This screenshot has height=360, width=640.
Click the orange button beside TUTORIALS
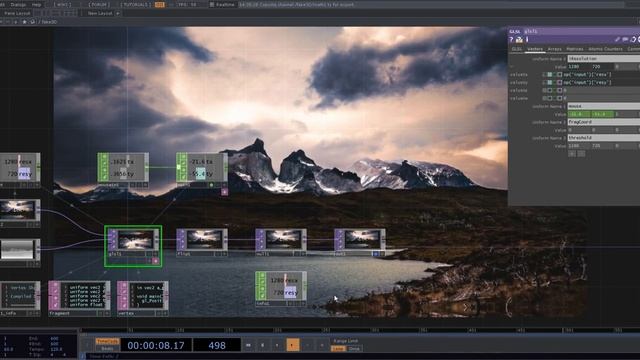coord(160,4)
